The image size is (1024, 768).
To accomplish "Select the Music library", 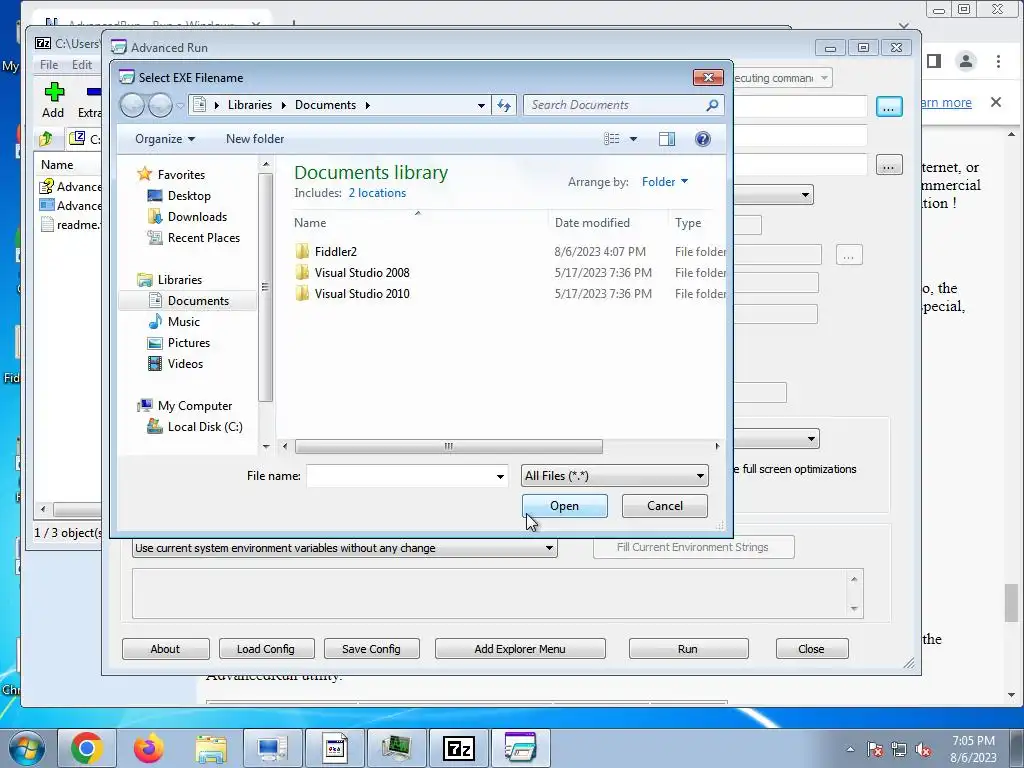I will [184, 321].
